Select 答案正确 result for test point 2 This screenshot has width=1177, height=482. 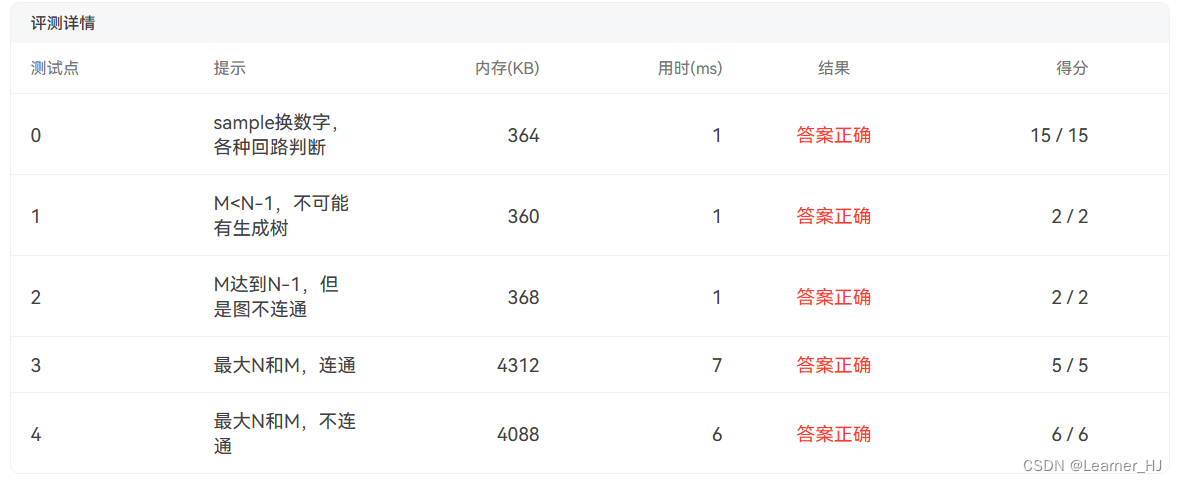834,297
